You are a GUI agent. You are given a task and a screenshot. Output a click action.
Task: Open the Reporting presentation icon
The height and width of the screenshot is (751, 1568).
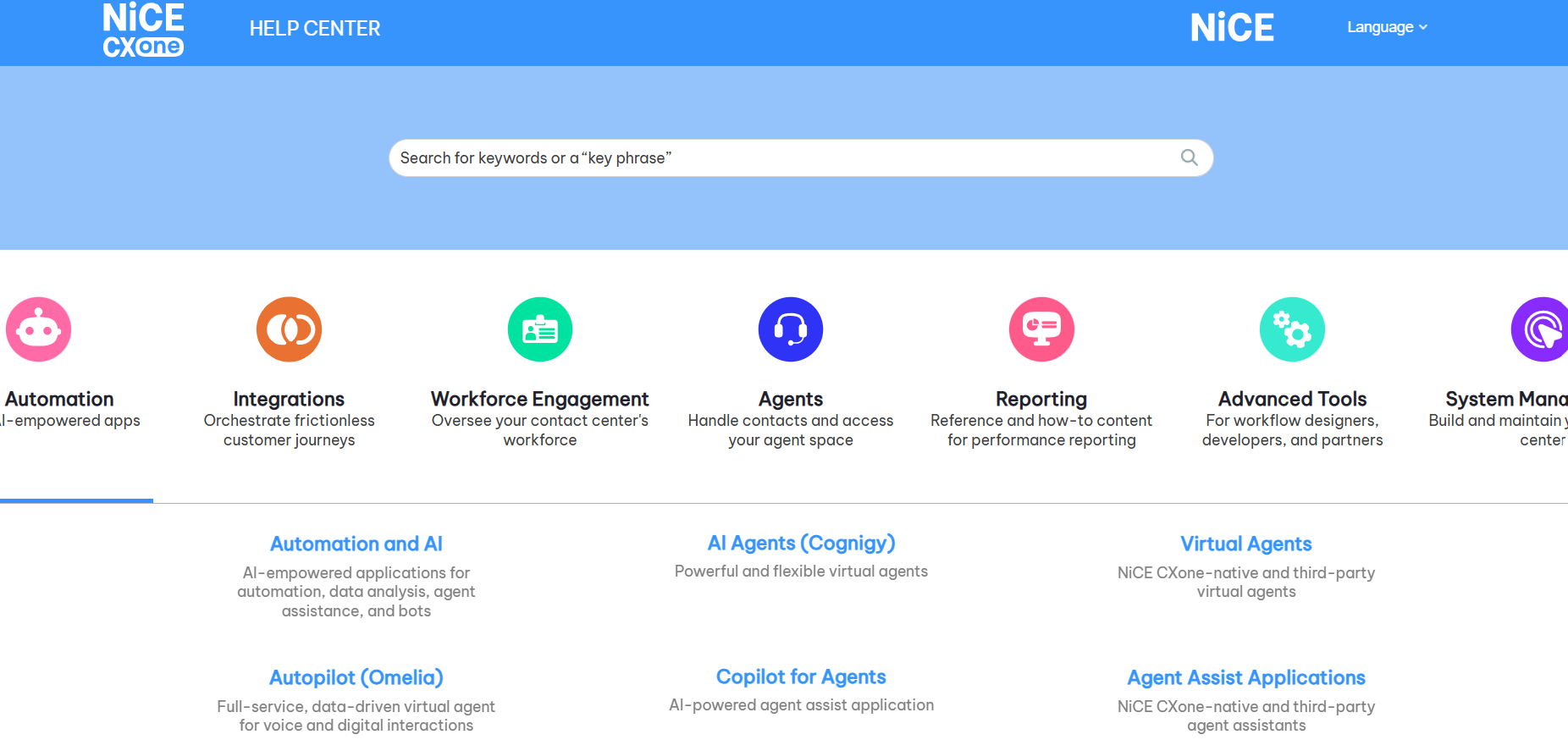coord(1041,329)
